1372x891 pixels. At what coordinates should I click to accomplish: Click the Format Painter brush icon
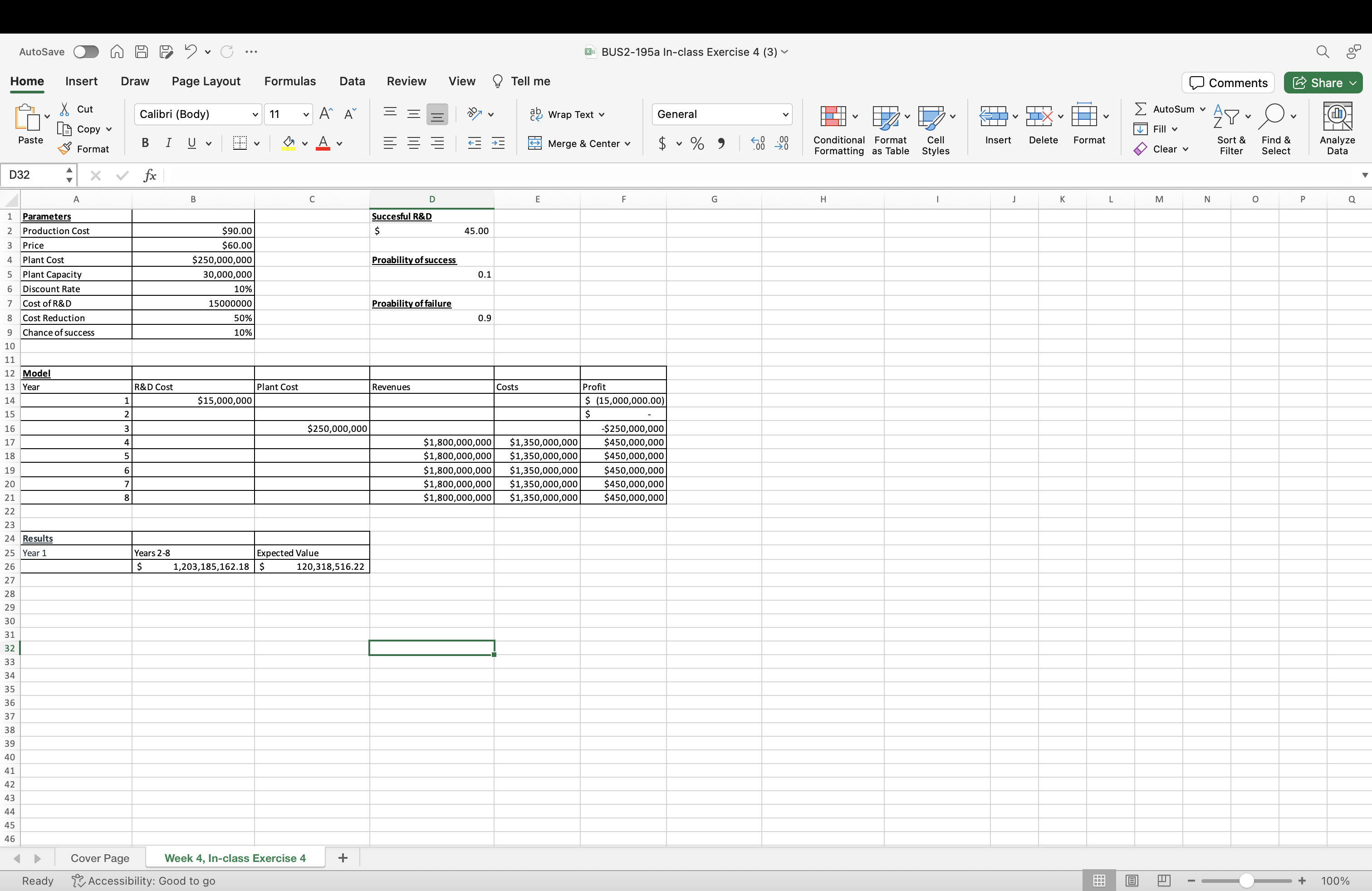click(65, 149)
